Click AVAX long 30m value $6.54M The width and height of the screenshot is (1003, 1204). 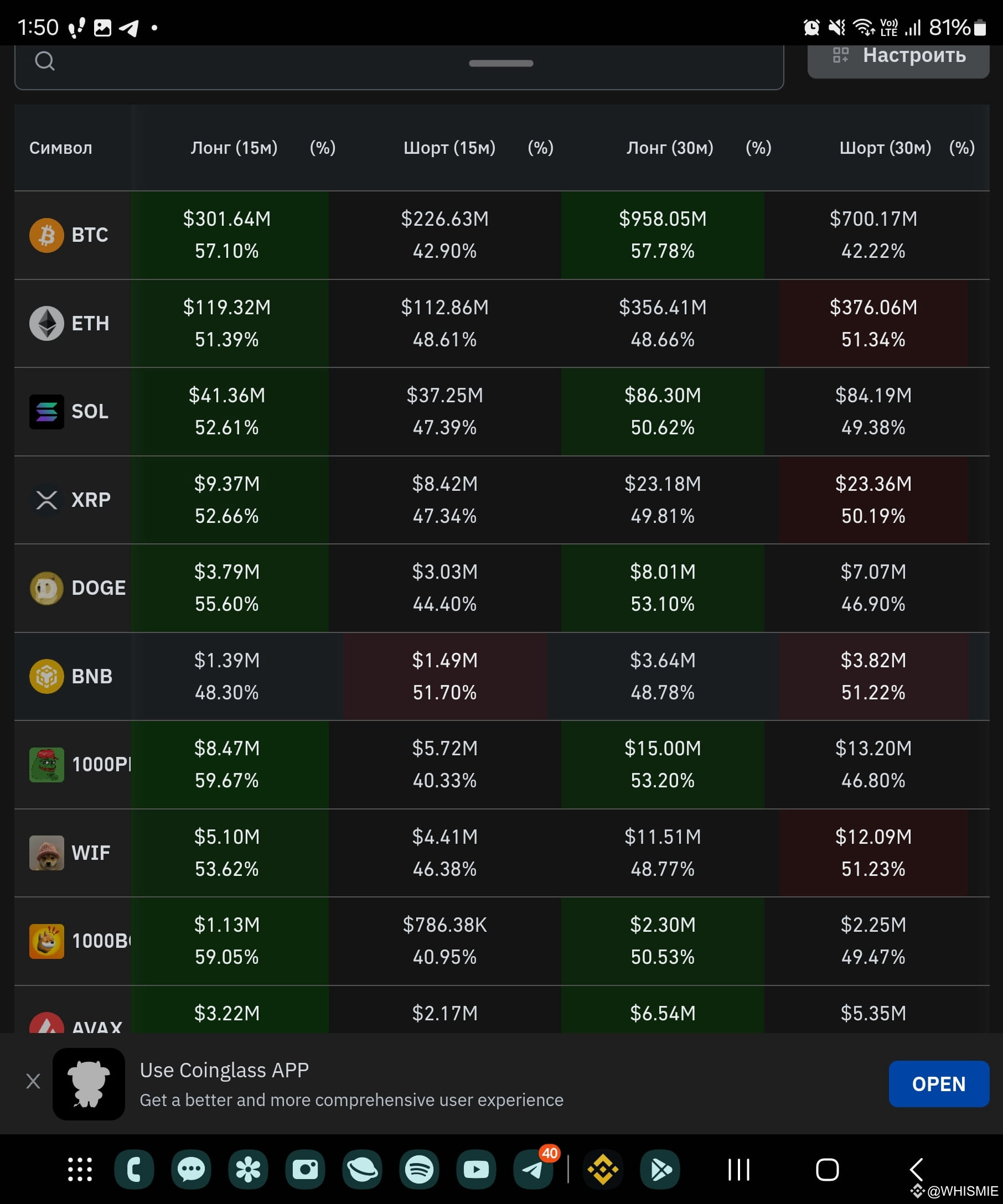pos(663,1014)
